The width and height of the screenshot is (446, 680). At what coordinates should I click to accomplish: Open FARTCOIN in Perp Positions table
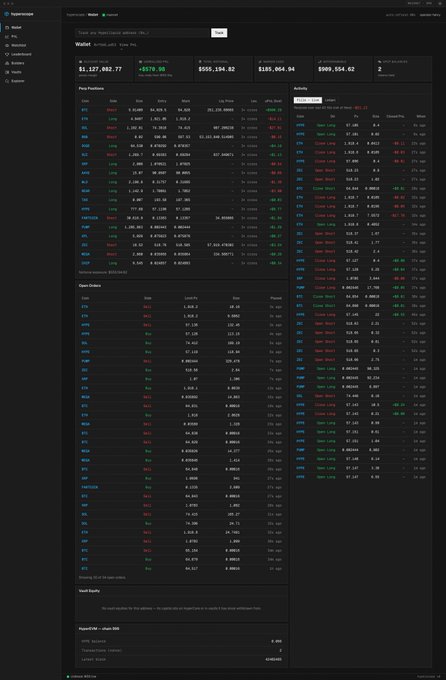(x=89, y=218)
